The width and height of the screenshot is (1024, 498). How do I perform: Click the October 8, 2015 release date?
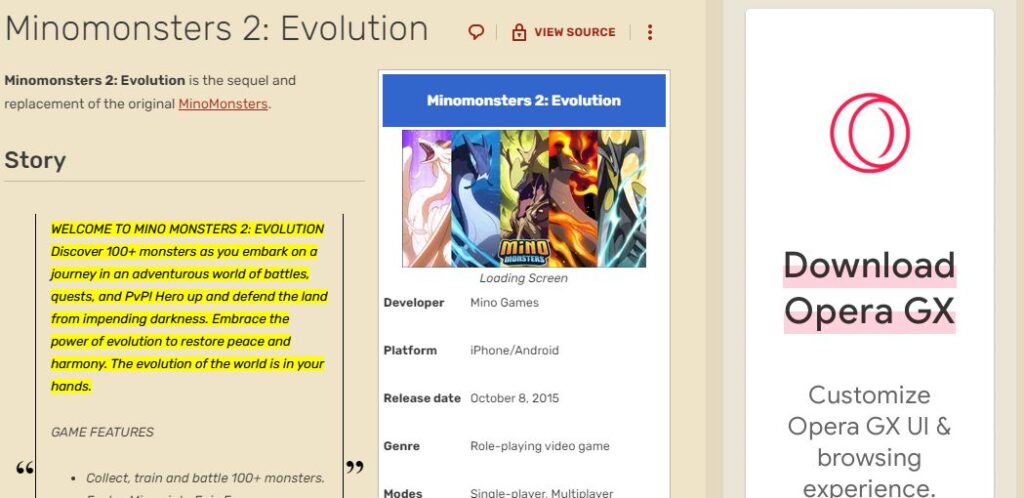point(515,398)
